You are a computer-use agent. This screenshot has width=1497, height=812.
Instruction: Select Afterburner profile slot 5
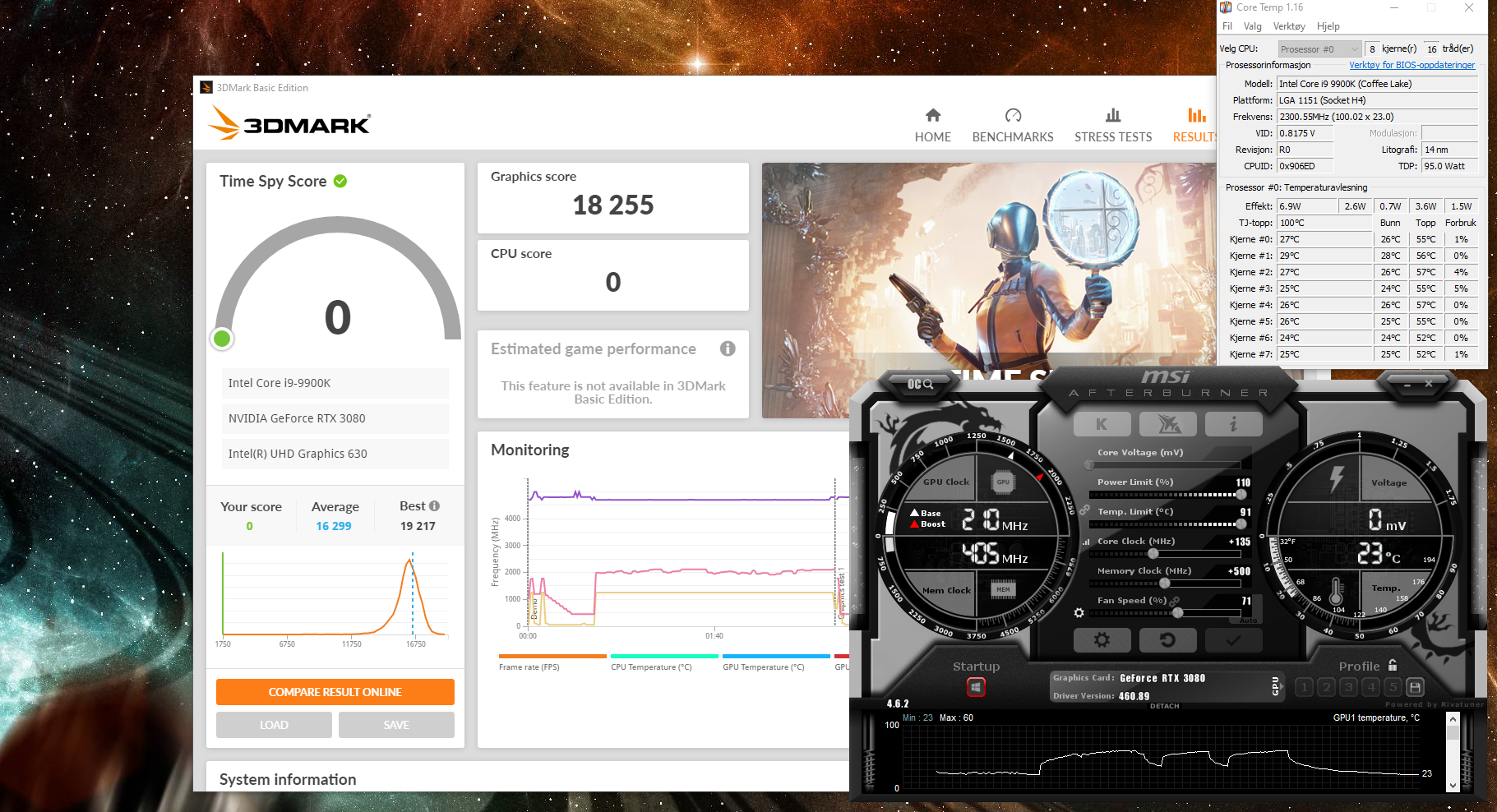pos(1393,687)
